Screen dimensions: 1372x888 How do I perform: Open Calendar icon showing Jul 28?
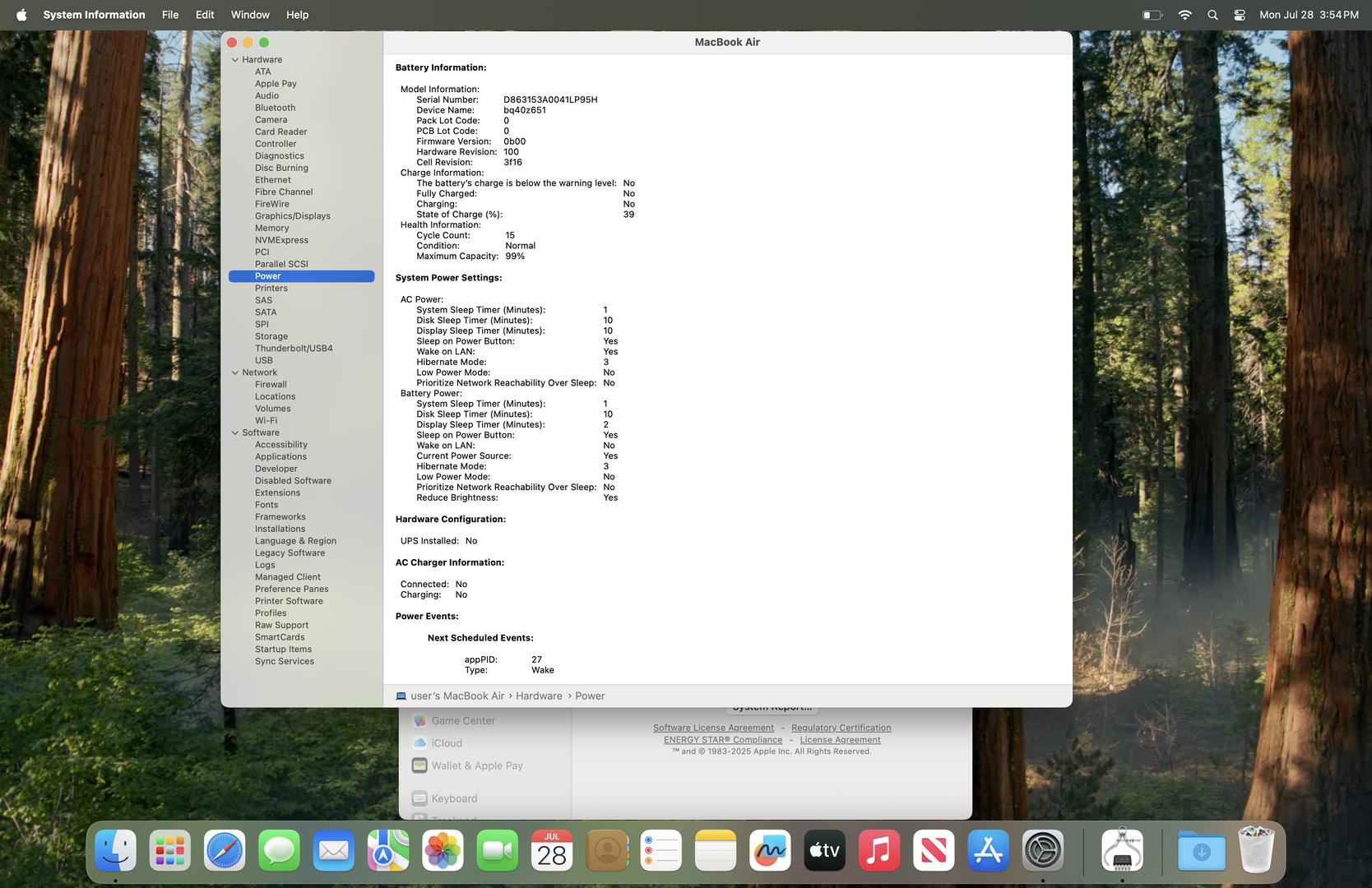pos(552,850)
